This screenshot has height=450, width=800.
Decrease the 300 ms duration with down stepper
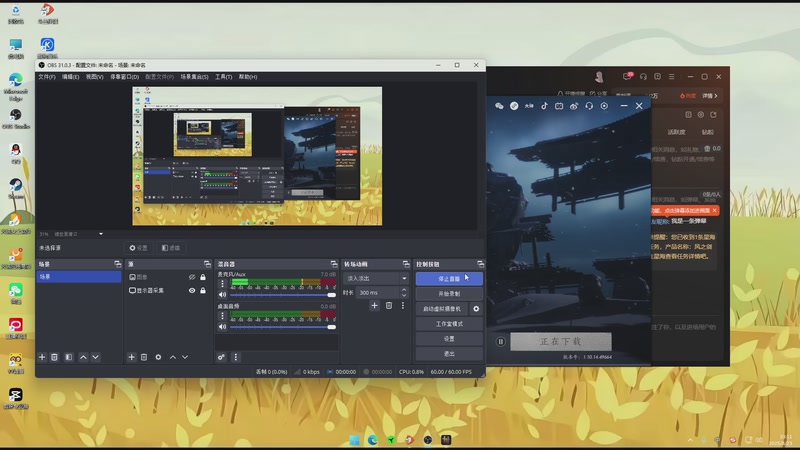[x=404, y=295]
